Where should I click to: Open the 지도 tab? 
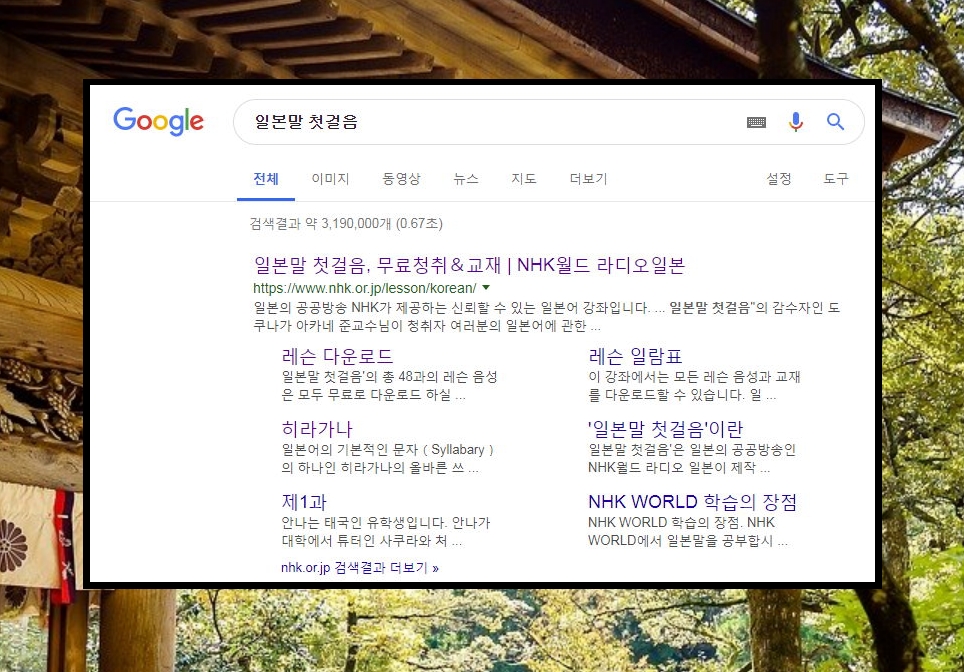524,179
